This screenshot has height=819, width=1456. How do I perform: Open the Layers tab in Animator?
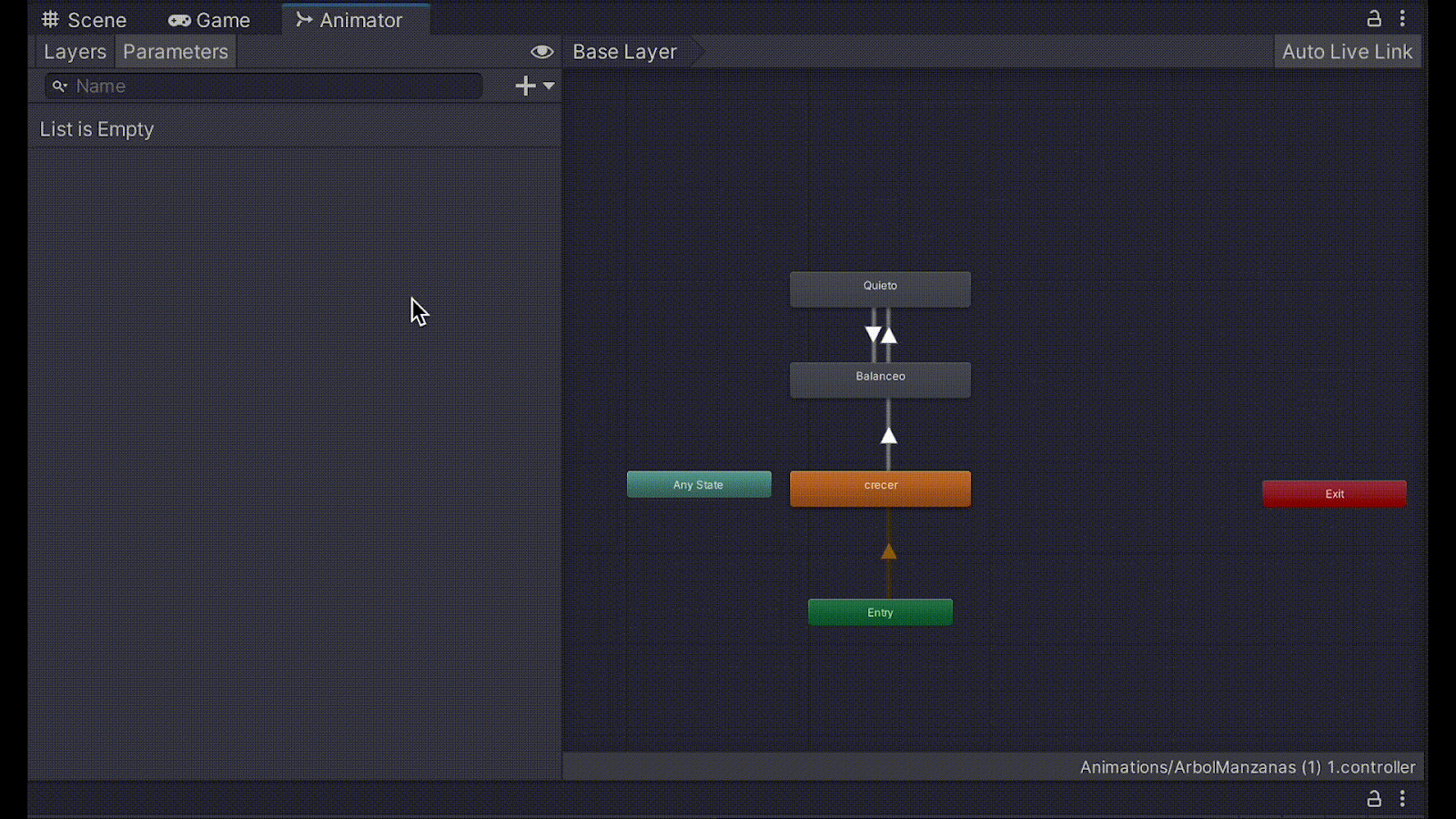click(x=75, y=52)
